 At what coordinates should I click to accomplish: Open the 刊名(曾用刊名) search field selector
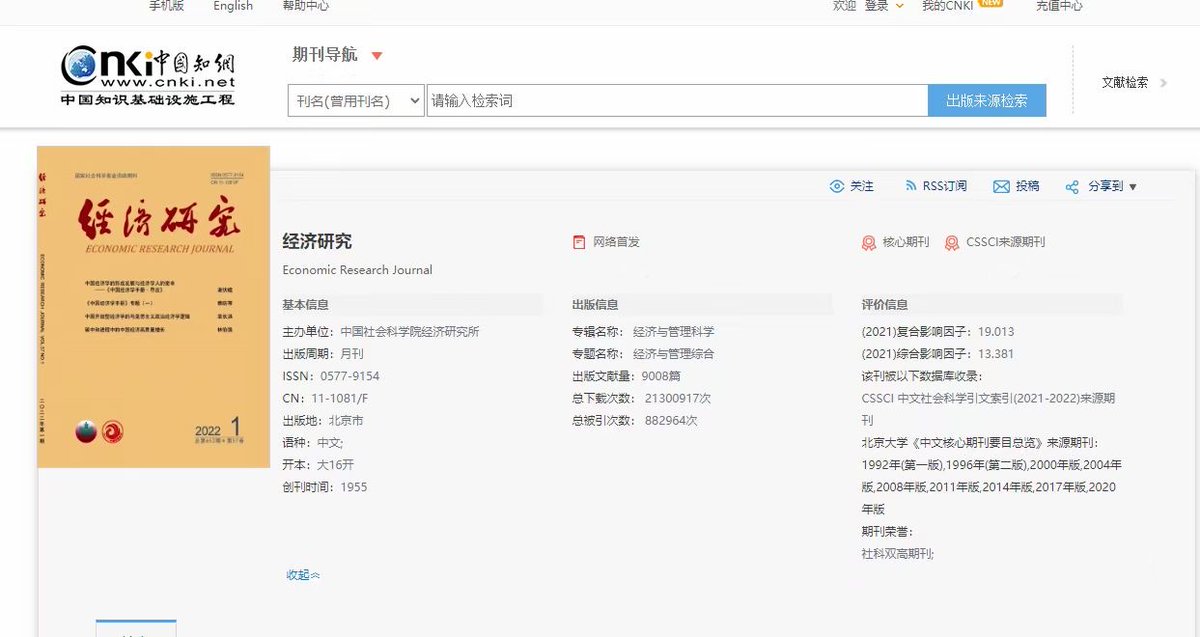356,101
